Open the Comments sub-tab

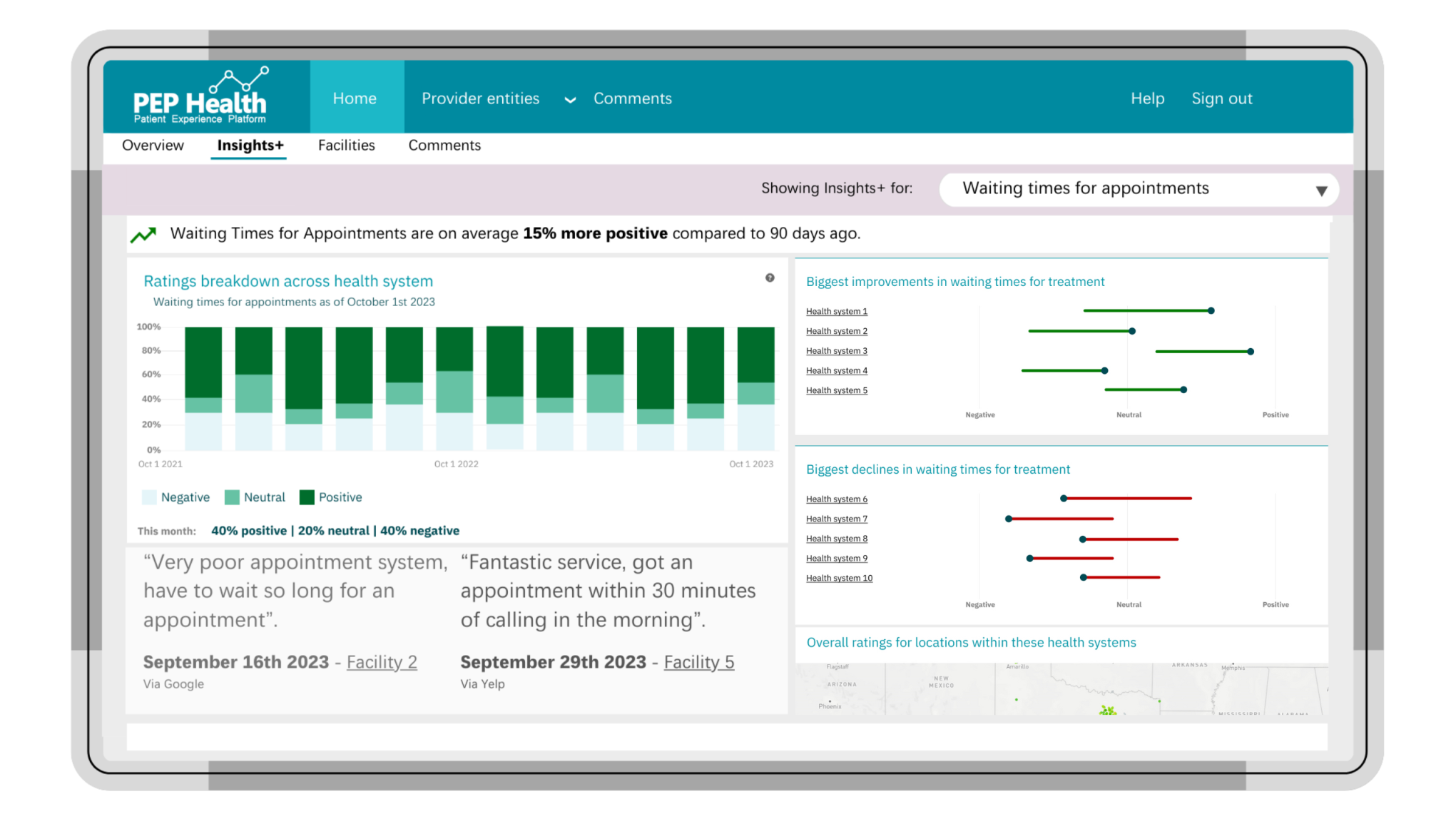(x=444, y=145)
